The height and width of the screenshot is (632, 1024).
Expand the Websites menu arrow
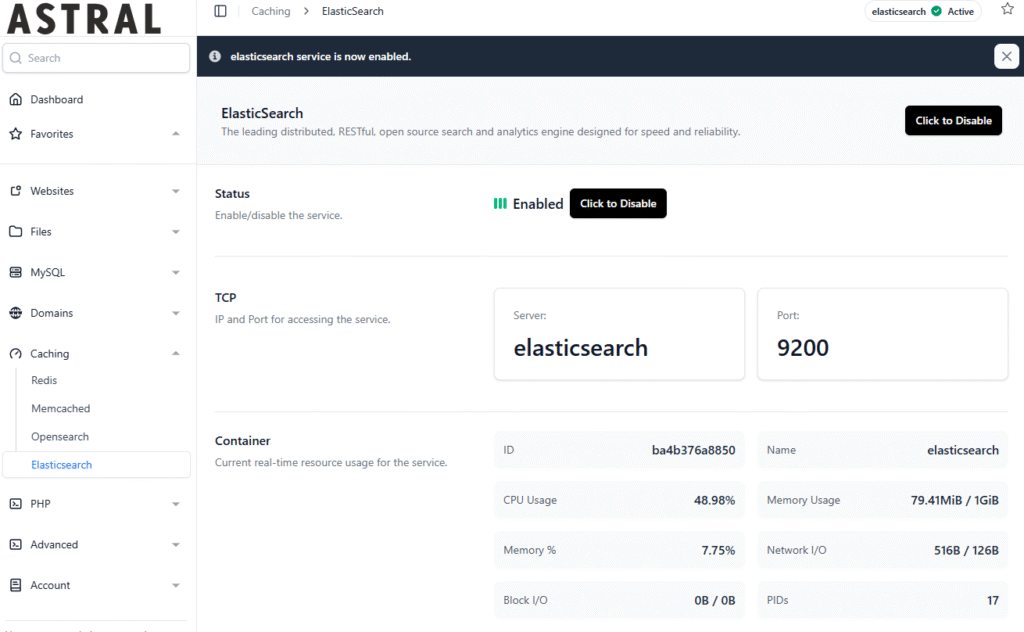(x=176, y=191)
